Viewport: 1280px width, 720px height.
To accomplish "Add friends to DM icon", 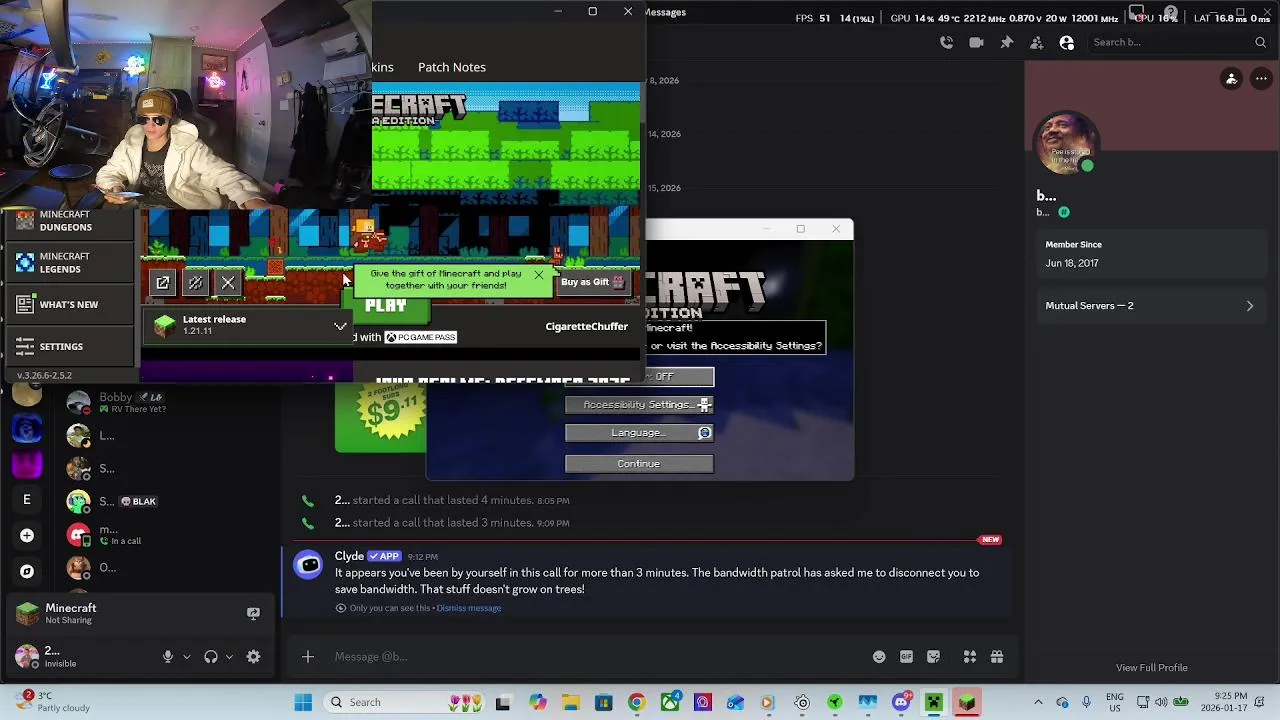I will click(x=1036, y=42).
